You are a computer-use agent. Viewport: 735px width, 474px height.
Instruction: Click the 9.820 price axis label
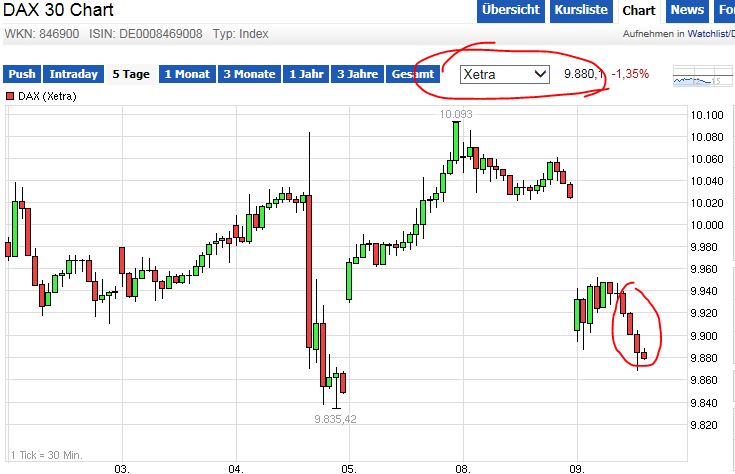pyautogui.click(x=704, y=425)
